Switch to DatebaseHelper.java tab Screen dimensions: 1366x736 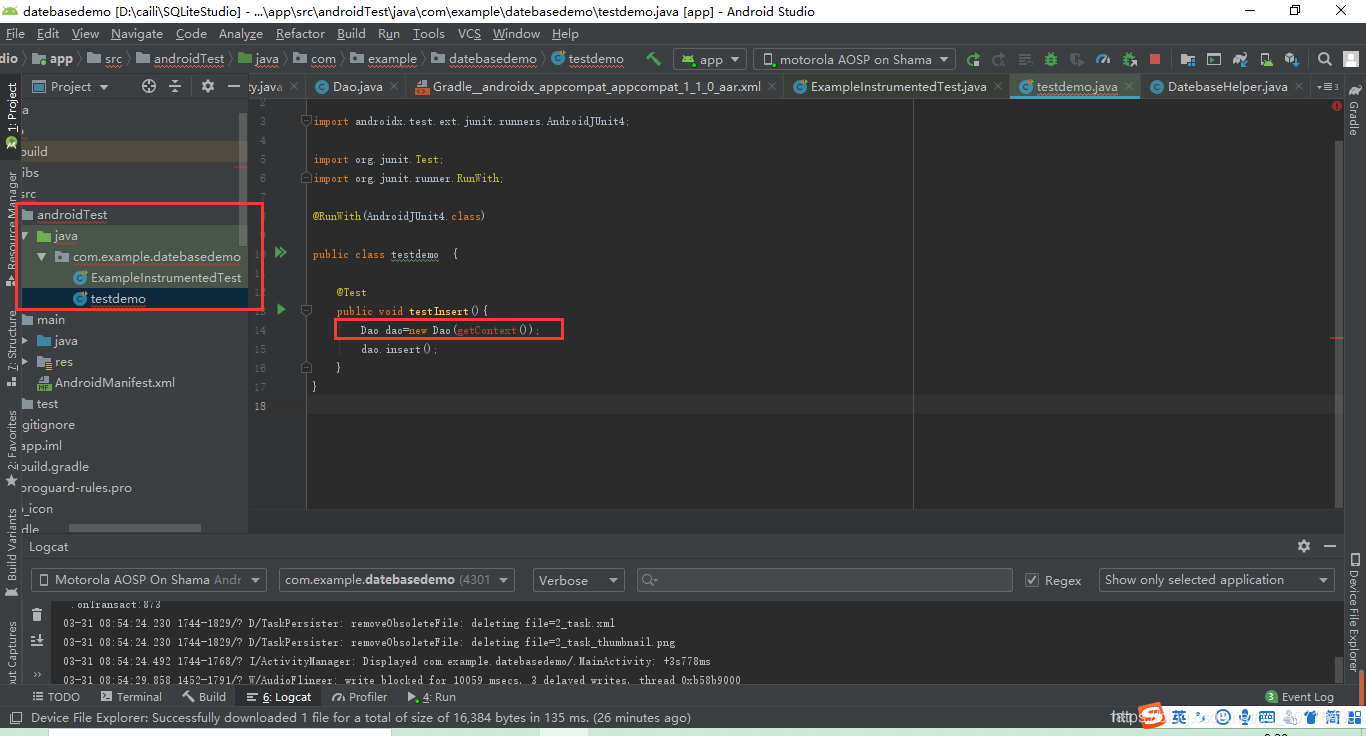click(x=1227, y=87)
